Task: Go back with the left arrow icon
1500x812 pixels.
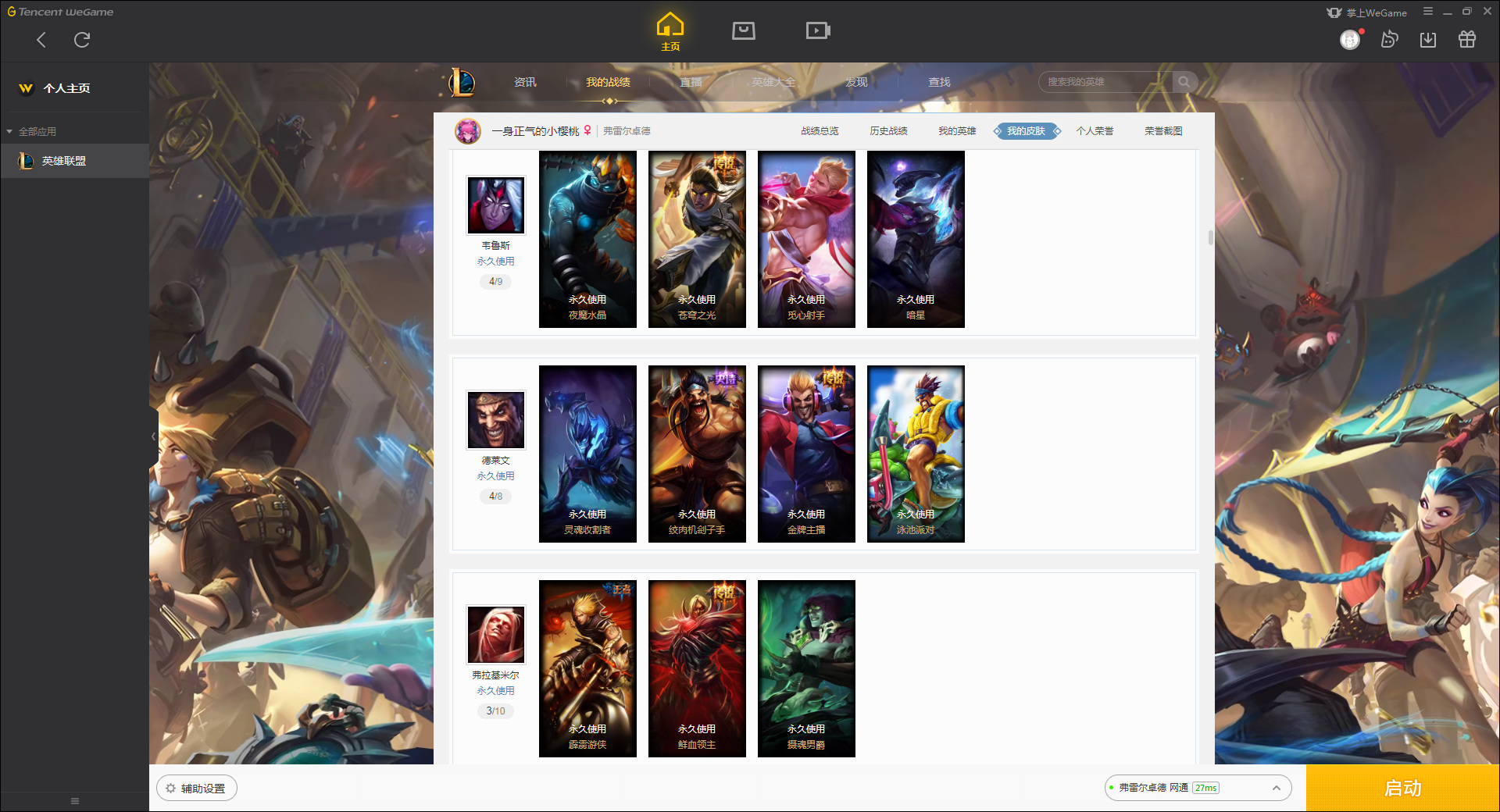Action: pos(41,40)
